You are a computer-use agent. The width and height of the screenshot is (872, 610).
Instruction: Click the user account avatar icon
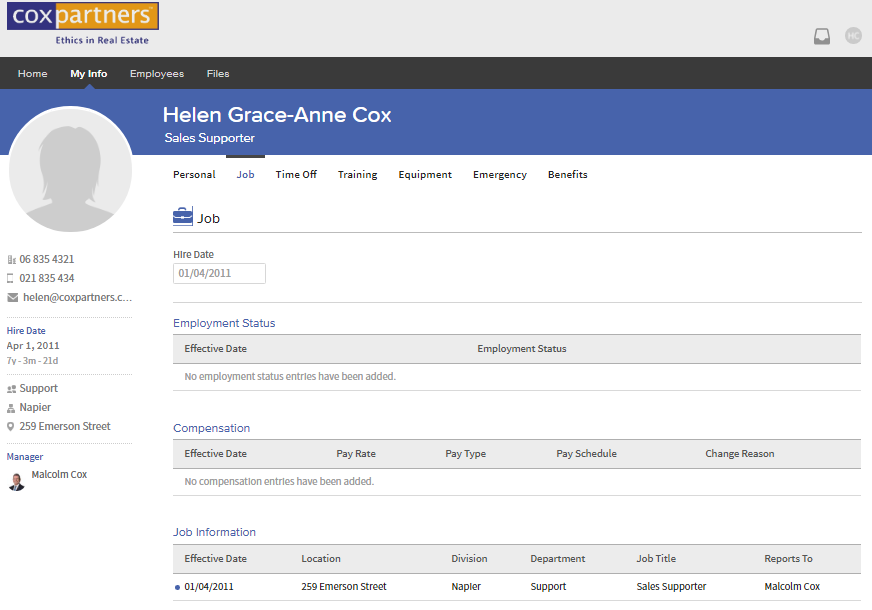pyautogui.click(x=852, y=35)
